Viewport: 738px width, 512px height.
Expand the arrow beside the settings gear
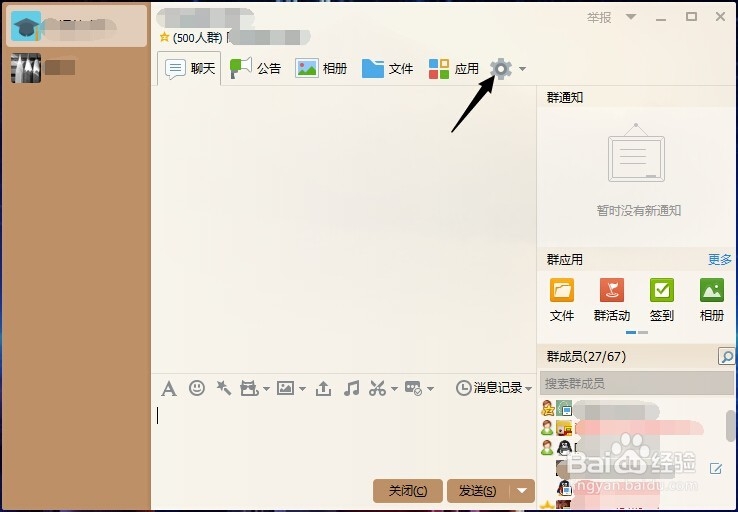coord(522,69)
